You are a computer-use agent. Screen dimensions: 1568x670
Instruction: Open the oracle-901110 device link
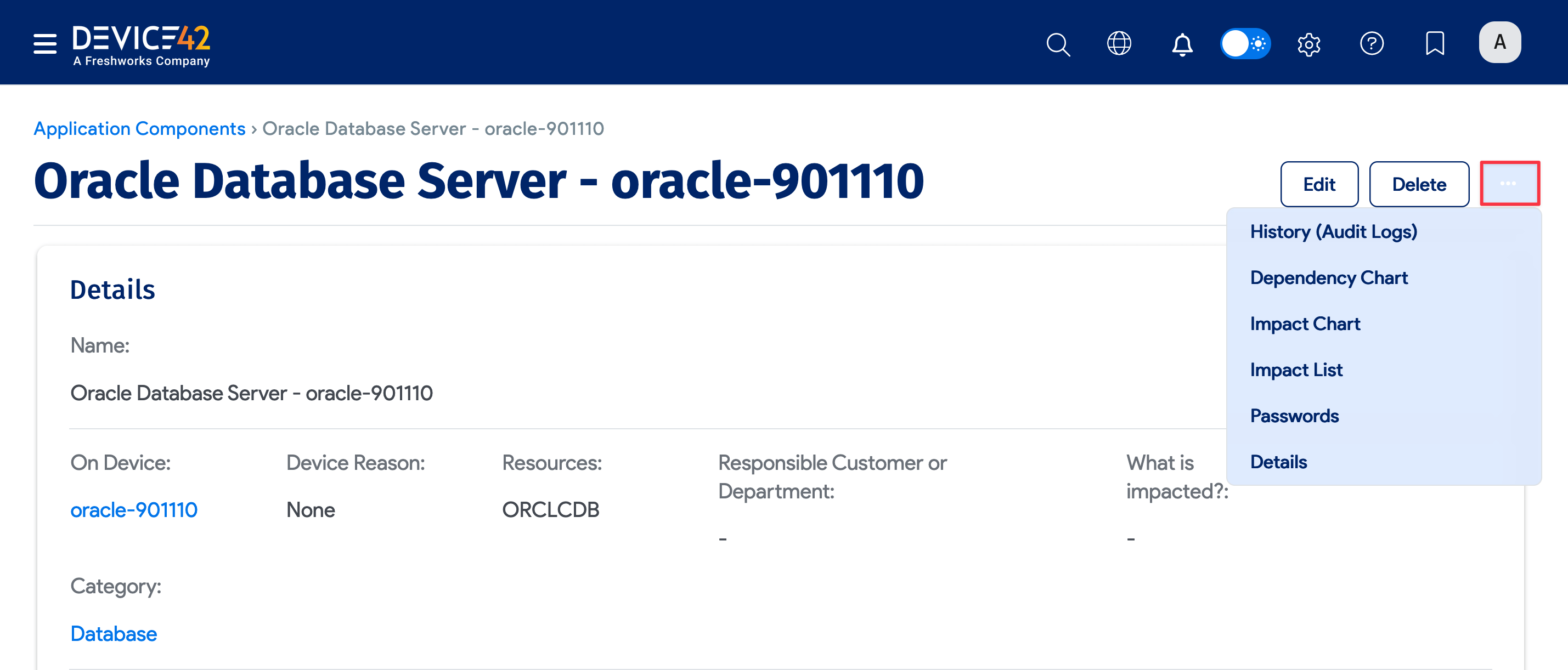[x=134, y=509]
